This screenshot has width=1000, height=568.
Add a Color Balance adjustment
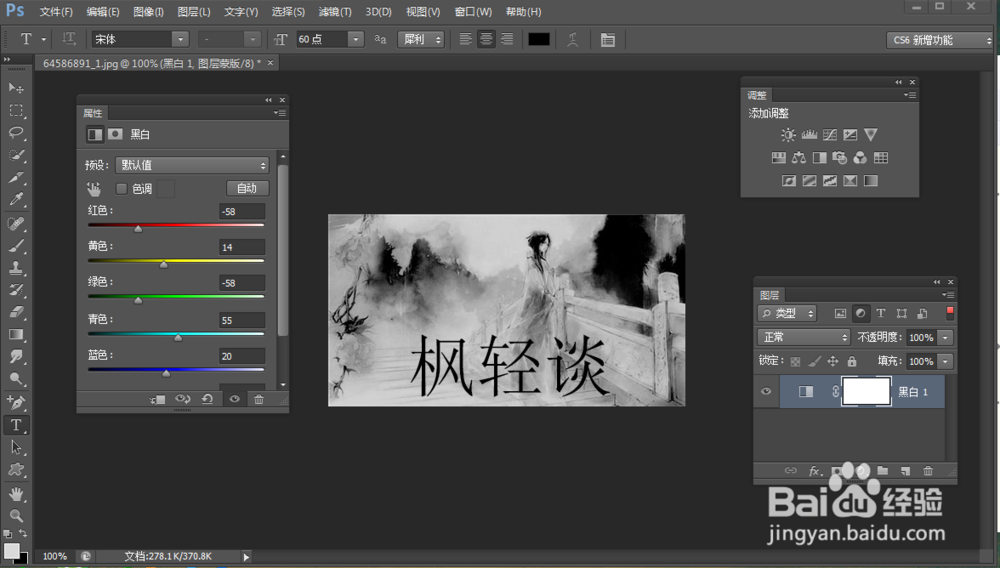pos(798,157)
